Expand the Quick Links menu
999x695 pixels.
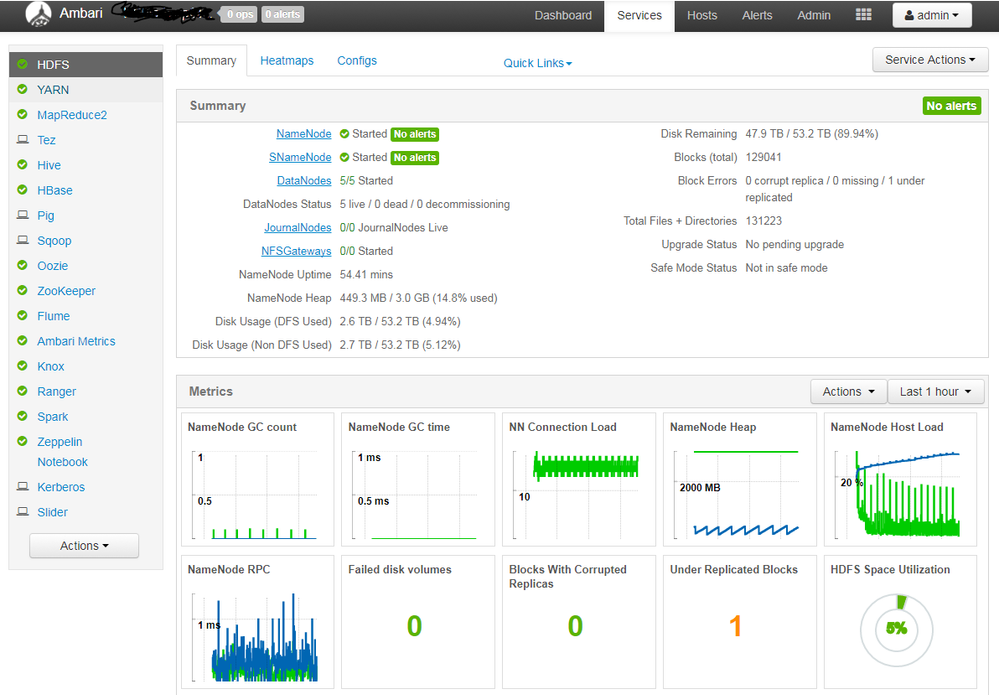(x=537, y=63)
